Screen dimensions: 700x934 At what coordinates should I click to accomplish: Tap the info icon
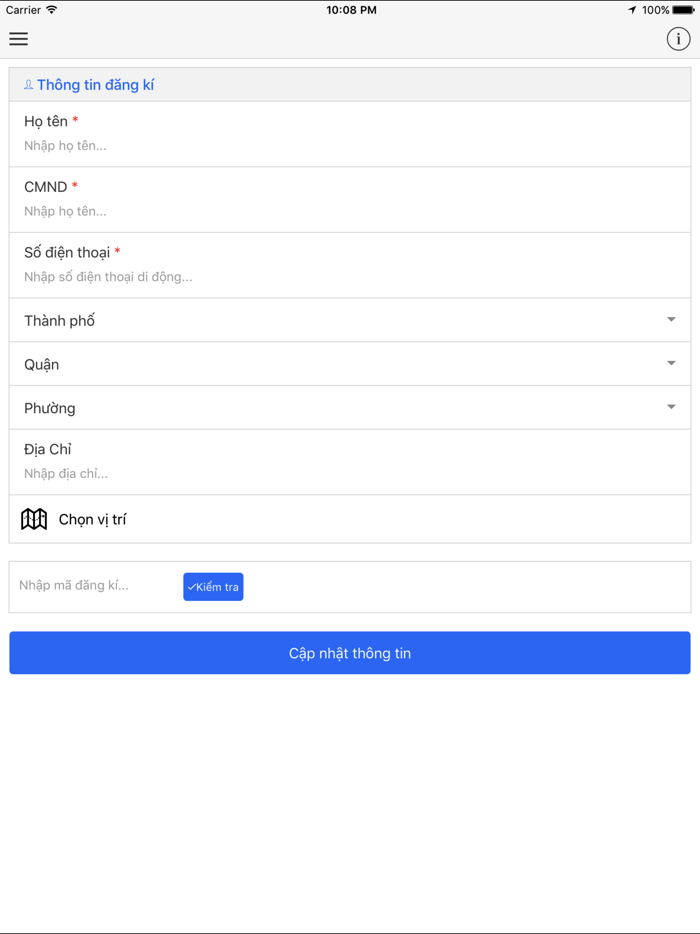[678, 39]
